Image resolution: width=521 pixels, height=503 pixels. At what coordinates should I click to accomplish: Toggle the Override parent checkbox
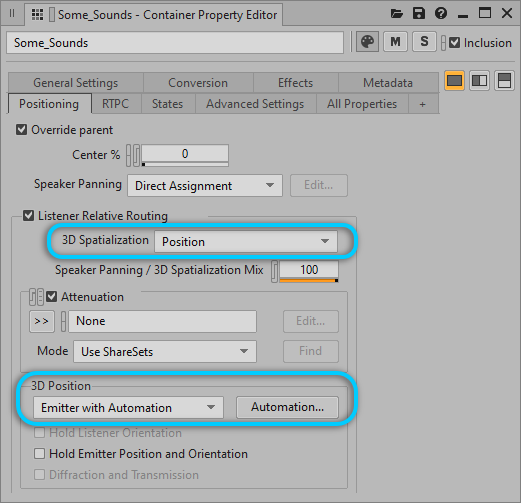22,130
